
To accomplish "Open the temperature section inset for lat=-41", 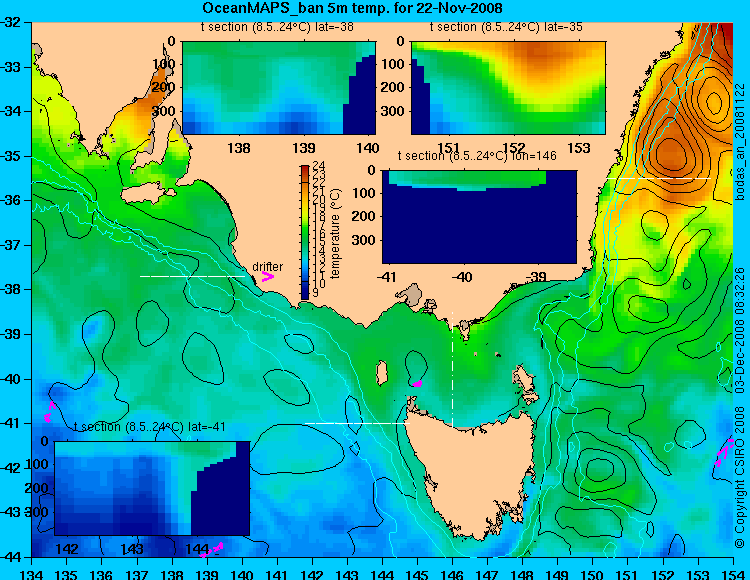I will click(x=152, y=488).
